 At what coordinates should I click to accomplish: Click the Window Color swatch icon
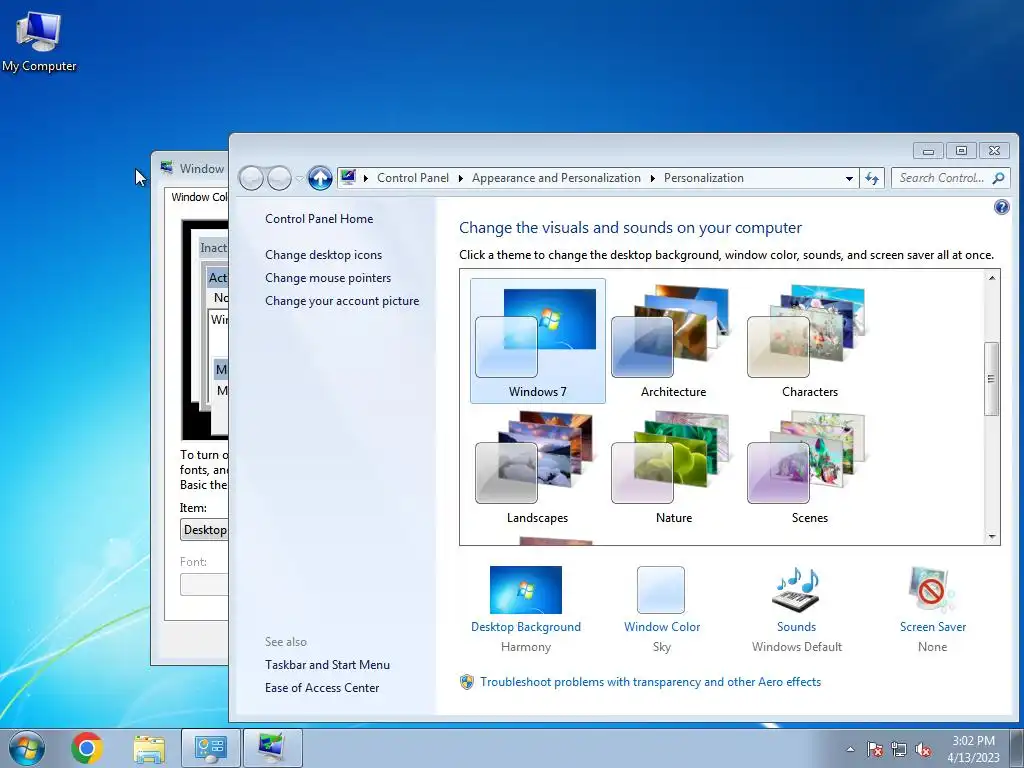(661, 589)
